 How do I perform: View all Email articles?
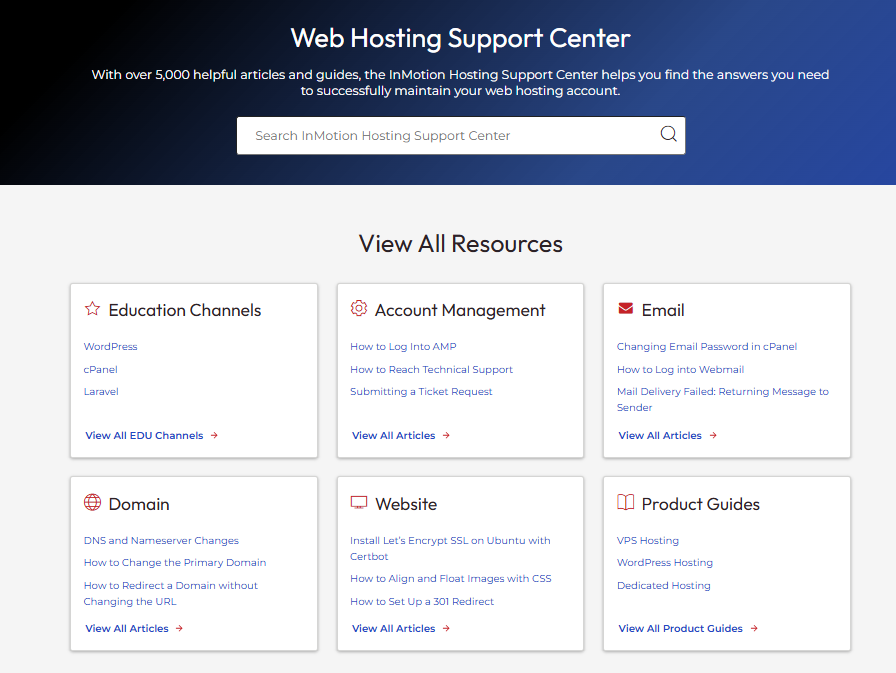tap(660, 435)
